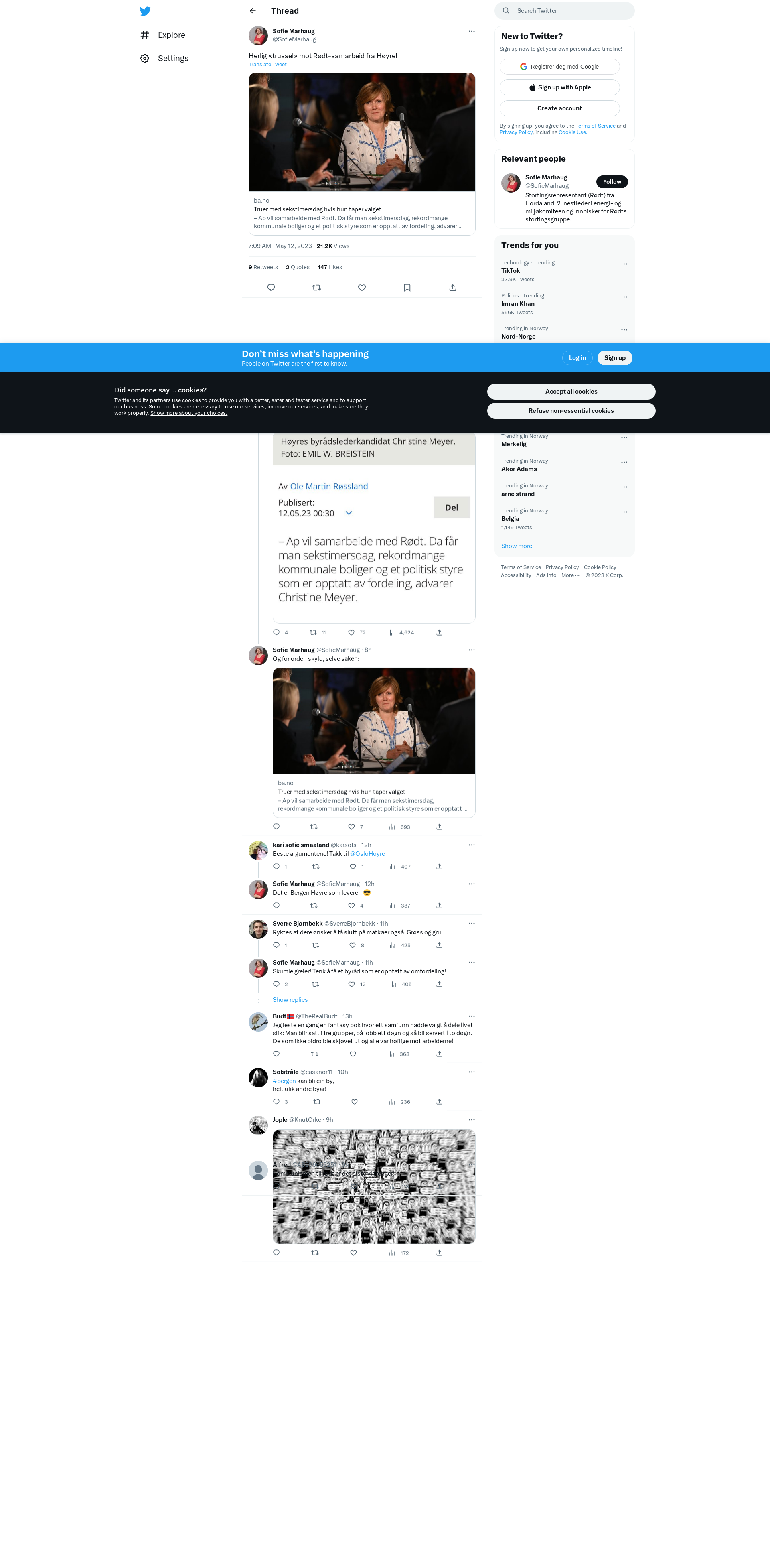This screenshot has height=1568, width=770.
Task: Open Ole Martin Røssland author link
Action: click(x=329, y=486)
